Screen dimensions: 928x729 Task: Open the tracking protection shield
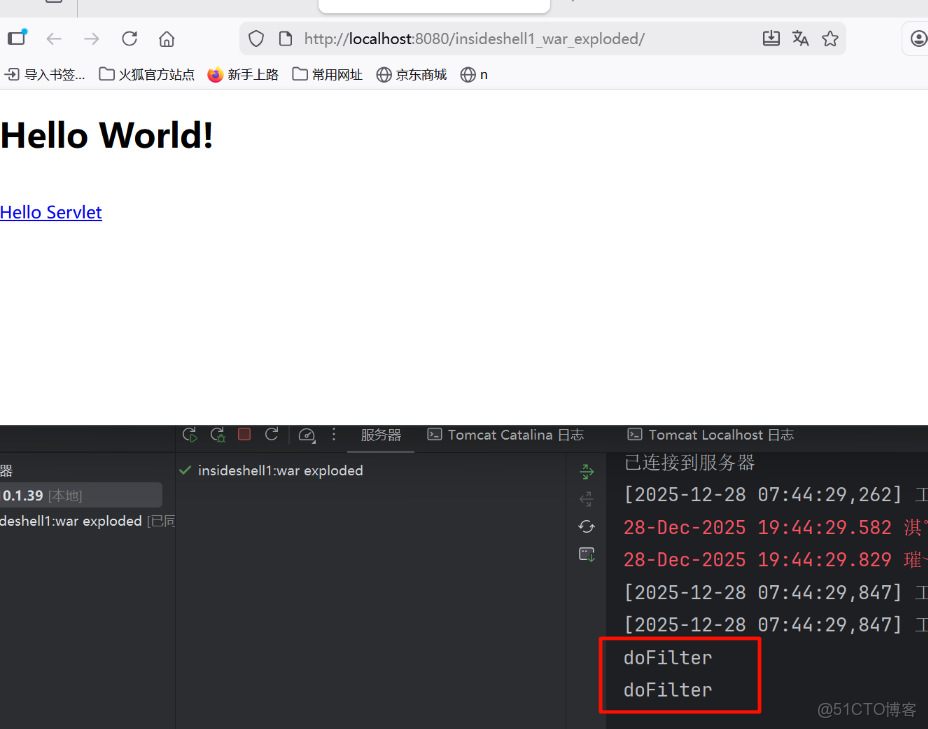click(256, 39)
